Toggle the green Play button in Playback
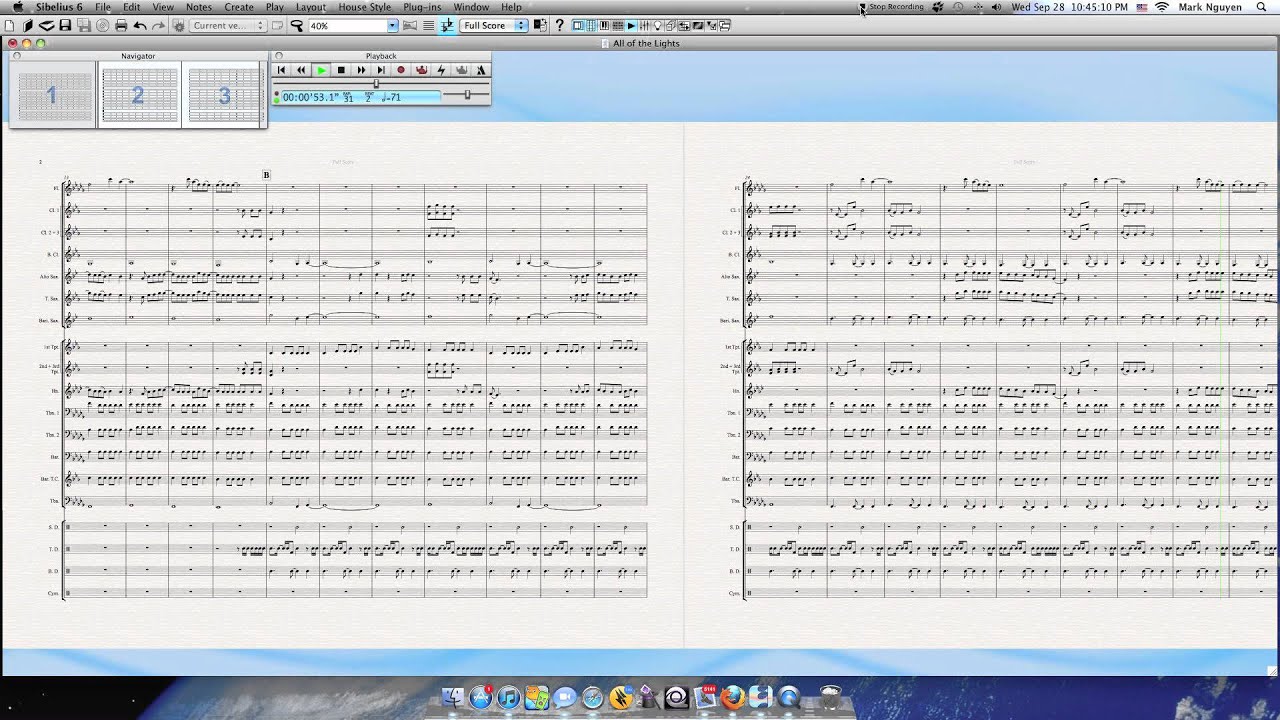This screenshot has width=1280, height=720. click(x=321, y=70)
